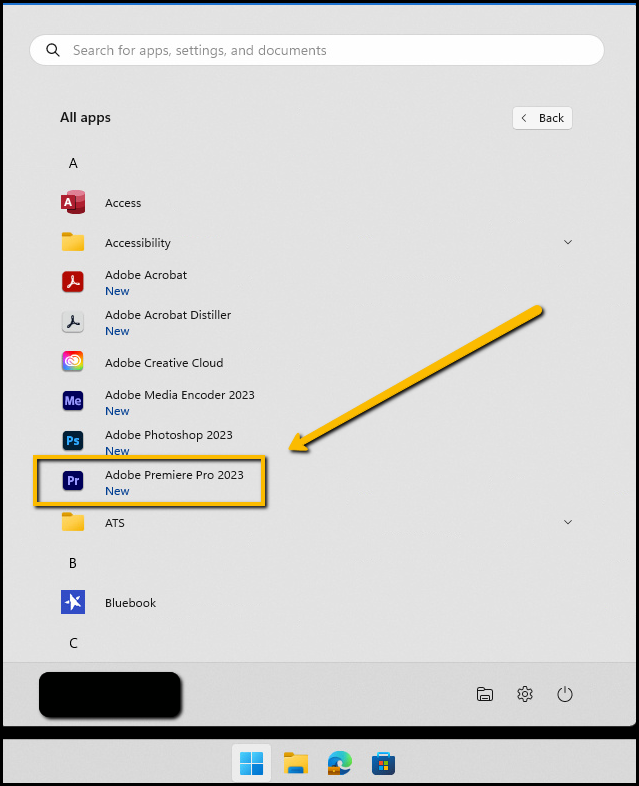Image resolution: width=639 pixels, height=786 pixels.
Task: Click the Adobe Creative Cloud label
Action: click(x=164, y=362)
